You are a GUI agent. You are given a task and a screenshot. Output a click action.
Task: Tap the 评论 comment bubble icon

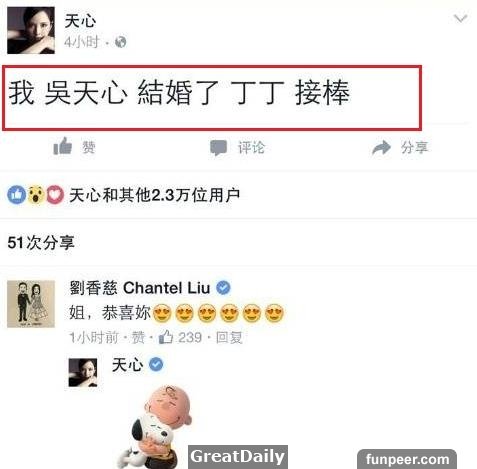[219, 148]
